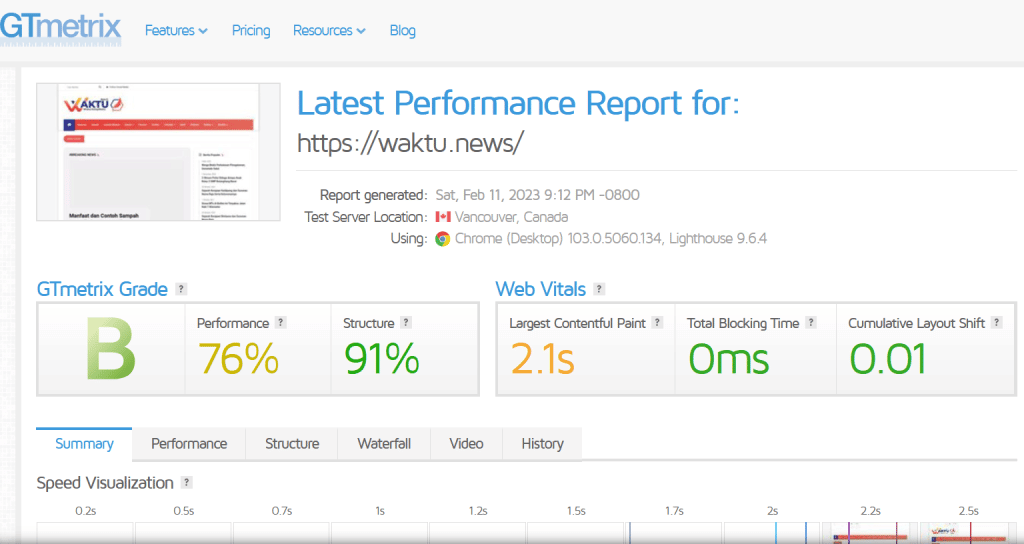Open help icon beside Speed Visualization
Screen dimensions: 1024x544
click(187, 483)
